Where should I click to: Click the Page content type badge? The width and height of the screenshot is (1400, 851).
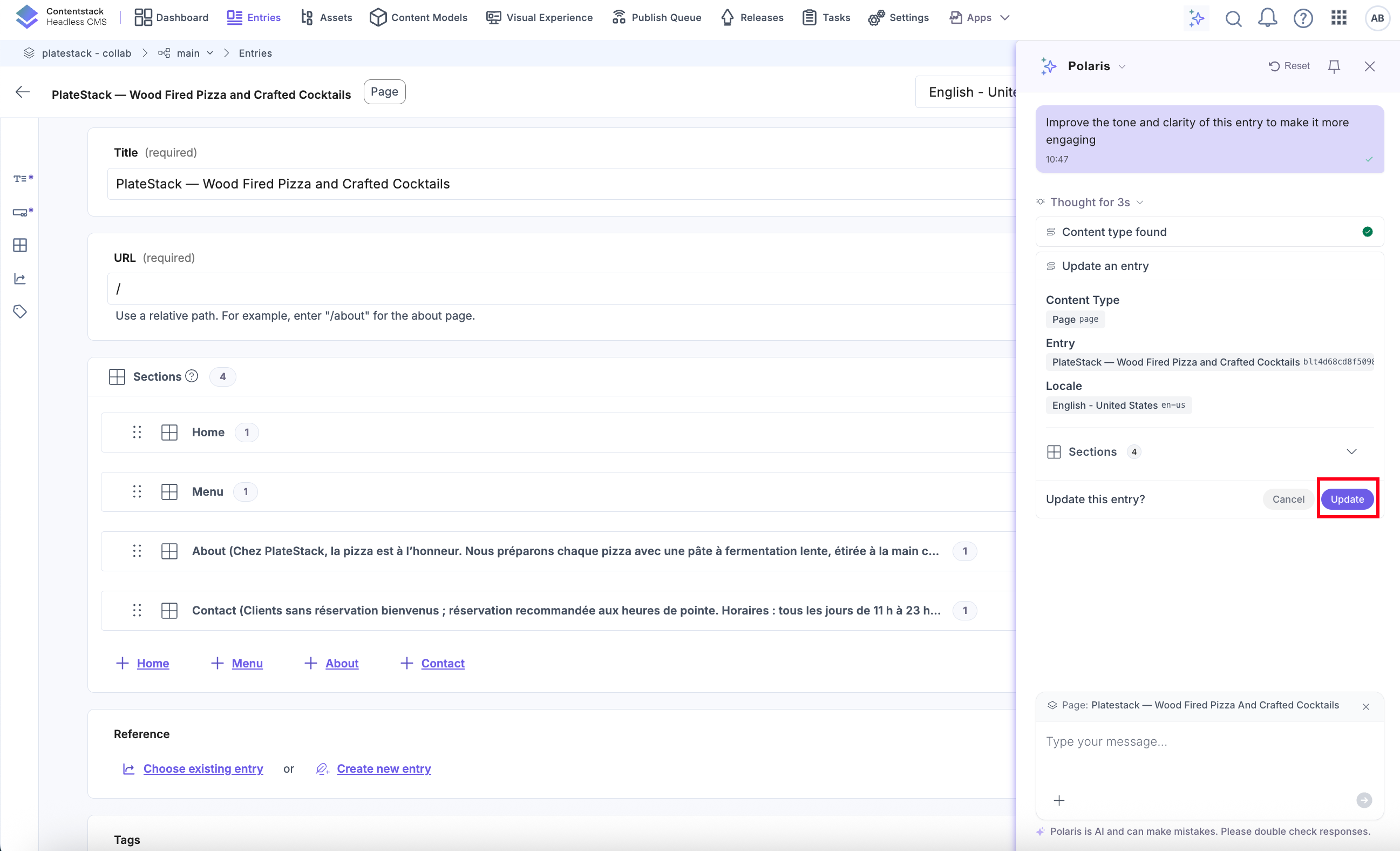[x=385, y=91]
